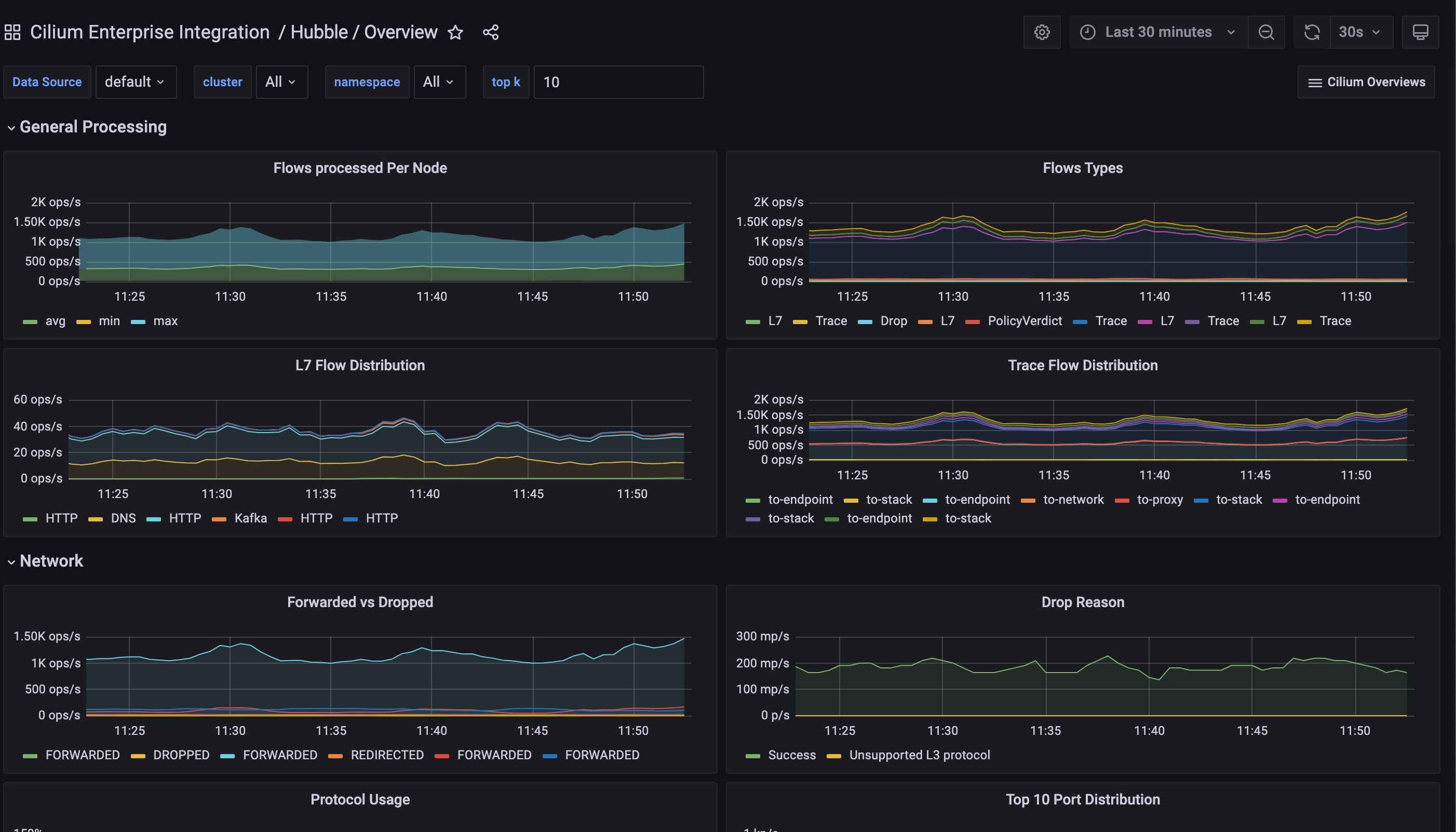
Task: Open dashboard settings gear
Action: point(1042,32)
